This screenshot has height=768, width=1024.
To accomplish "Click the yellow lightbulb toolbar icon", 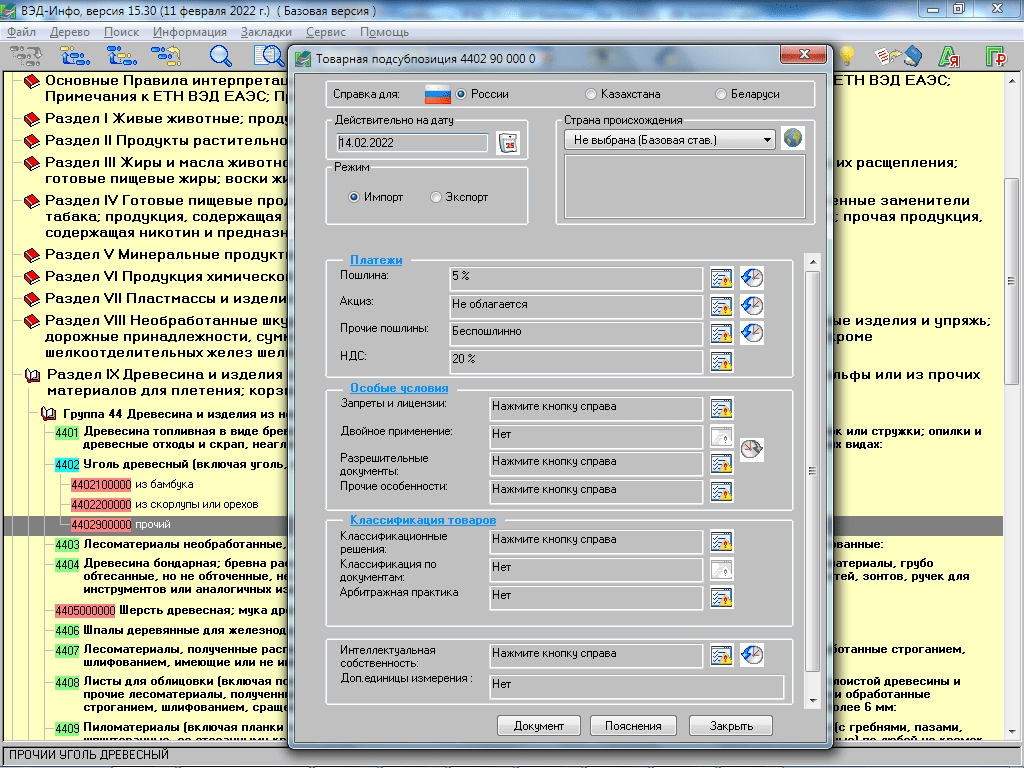I will click(x=847, y=57).
